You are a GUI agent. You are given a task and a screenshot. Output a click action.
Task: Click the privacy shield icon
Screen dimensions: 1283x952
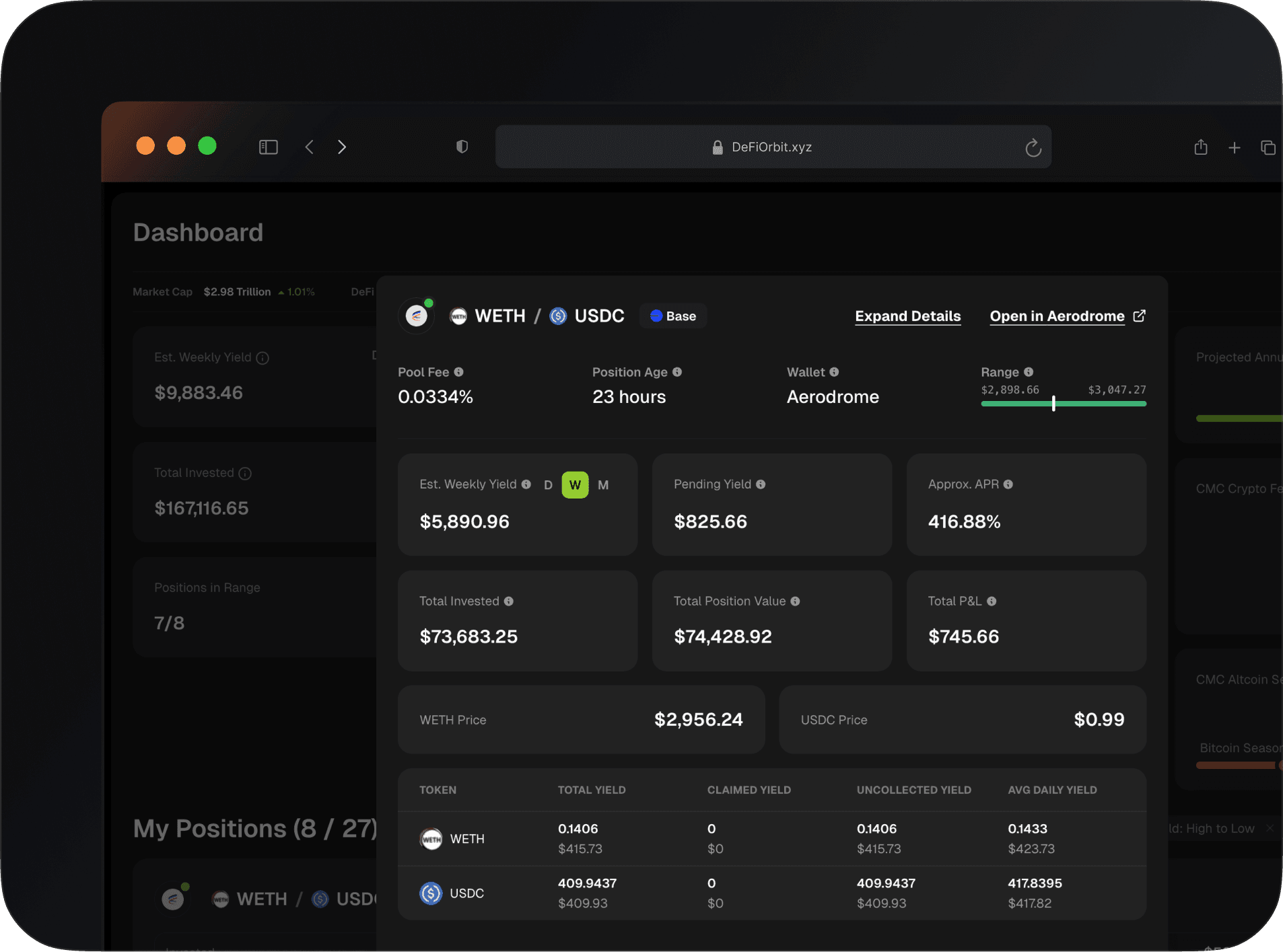click(x=462, y=147)
